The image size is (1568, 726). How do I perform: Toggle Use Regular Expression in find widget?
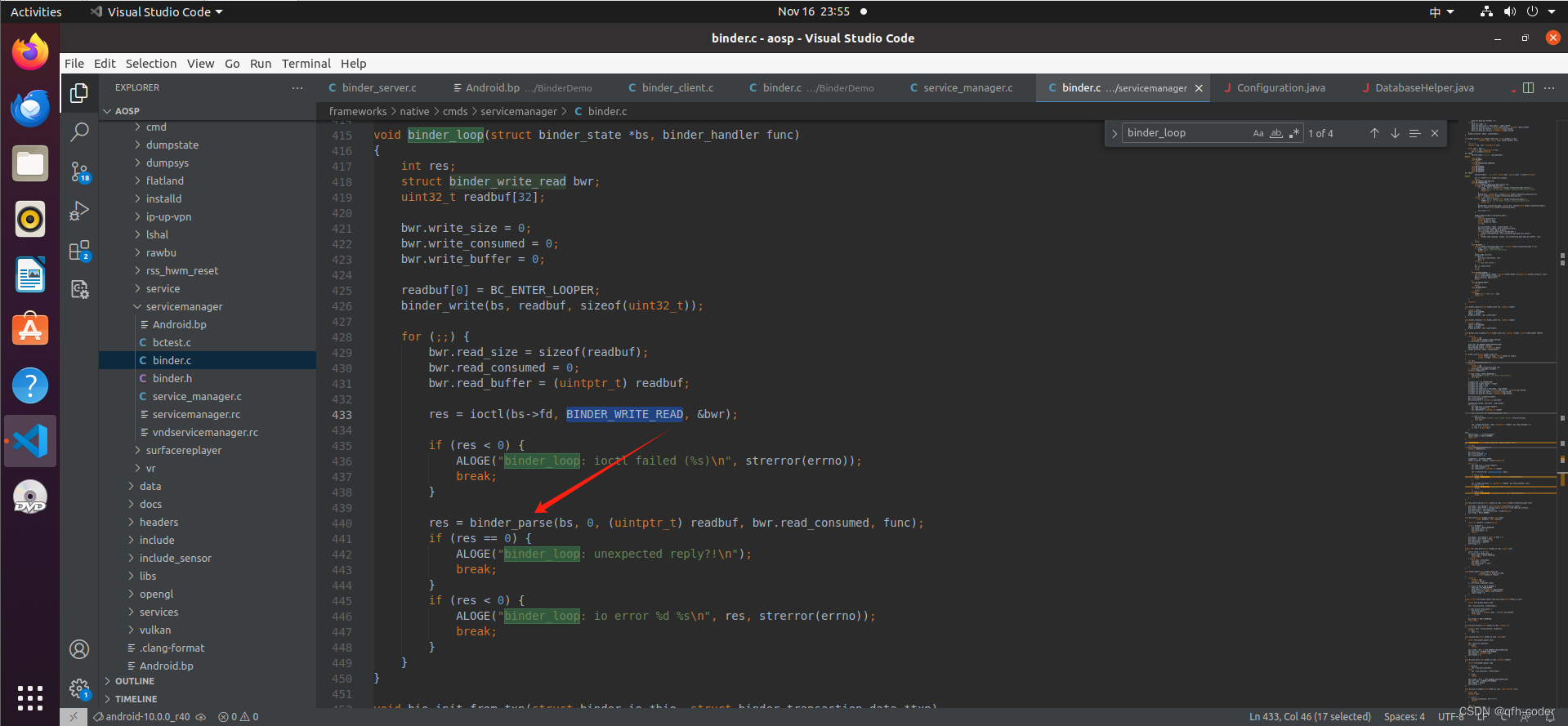[1293, 133]
